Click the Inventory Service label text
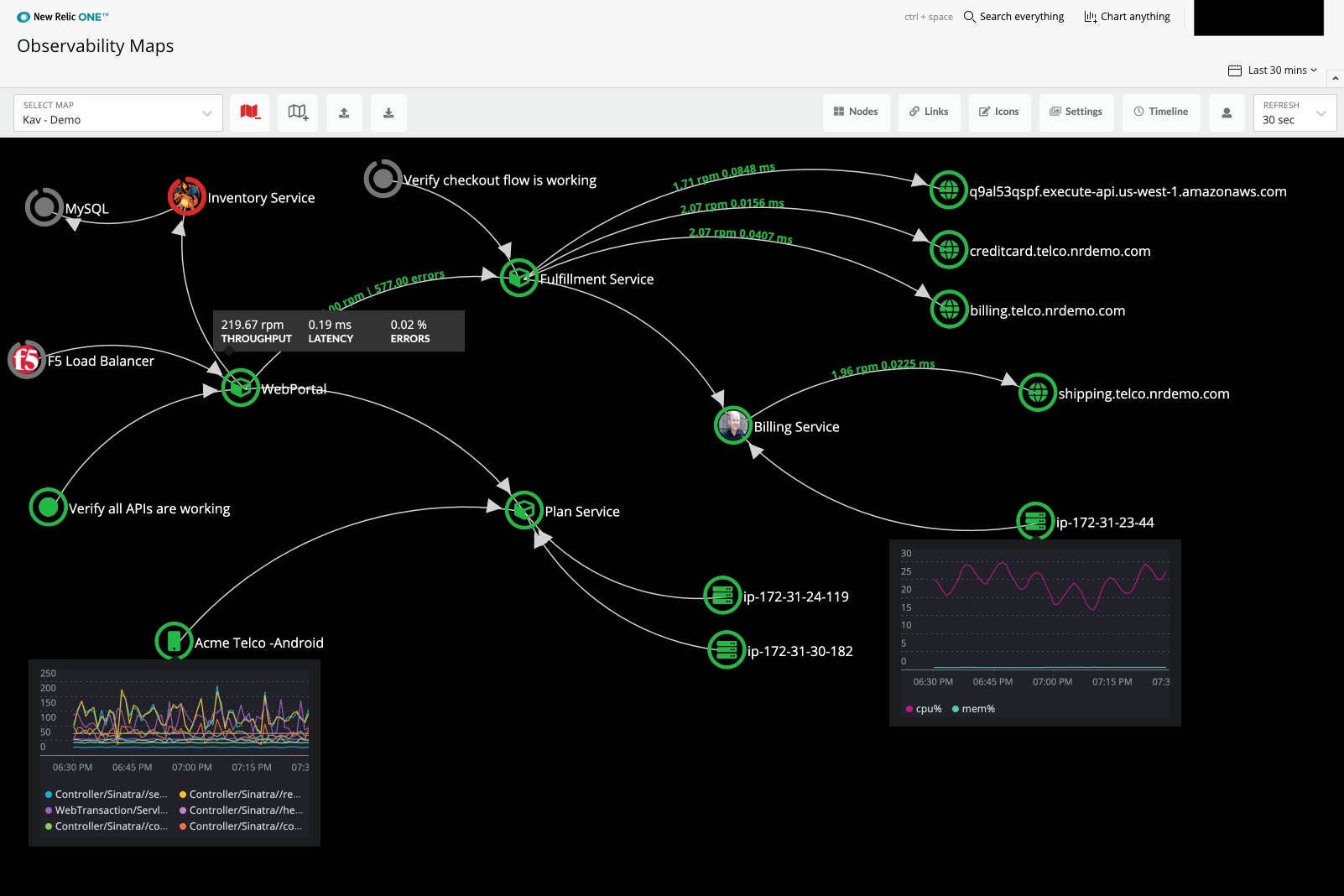The height and width of the screenshot is (896, 1344). [x=261, y=198]
